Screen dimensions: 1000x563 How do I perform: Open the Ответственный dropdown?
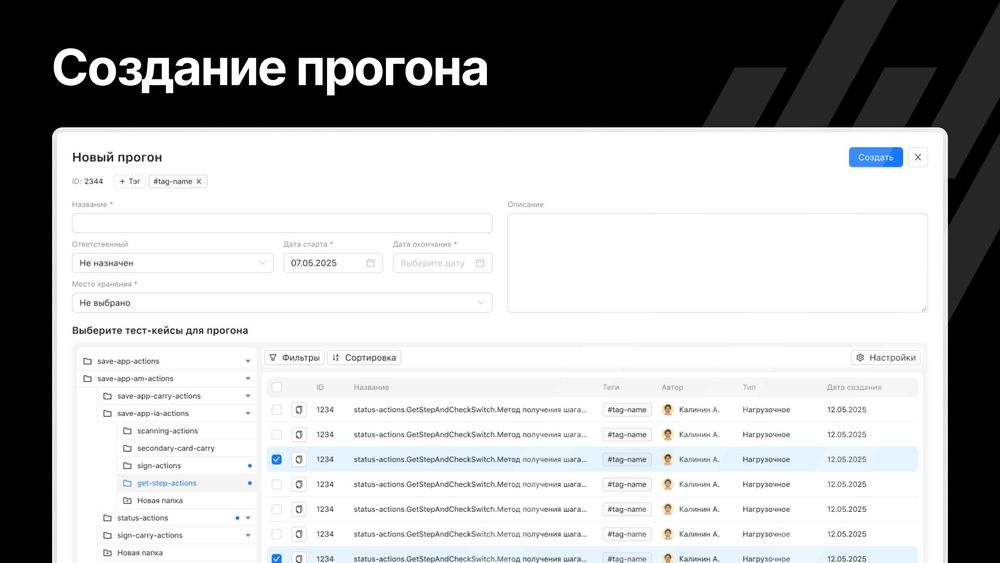172,263
